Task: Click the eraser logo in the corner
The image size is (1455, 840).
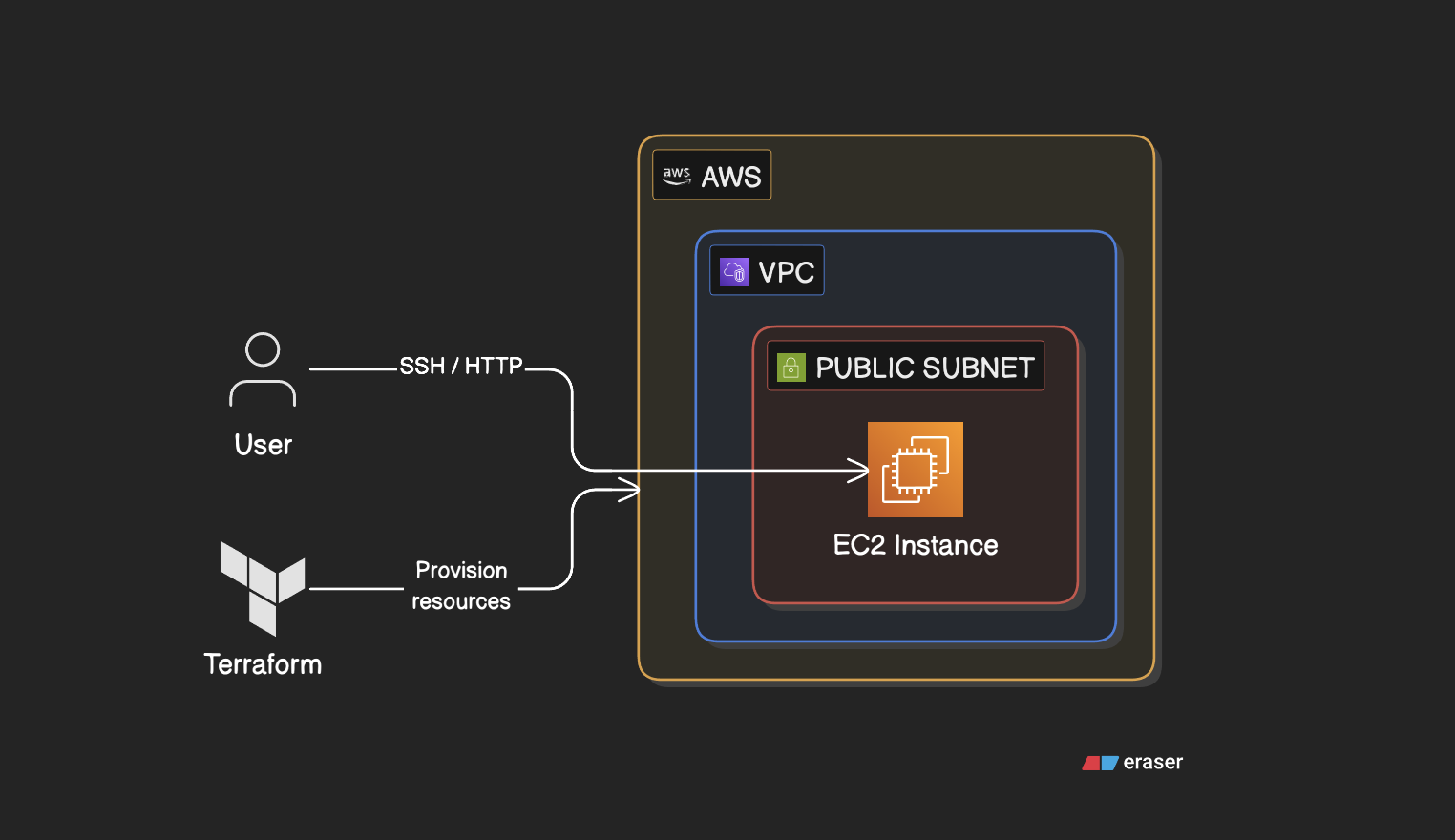Action: tap(1131, 762)
